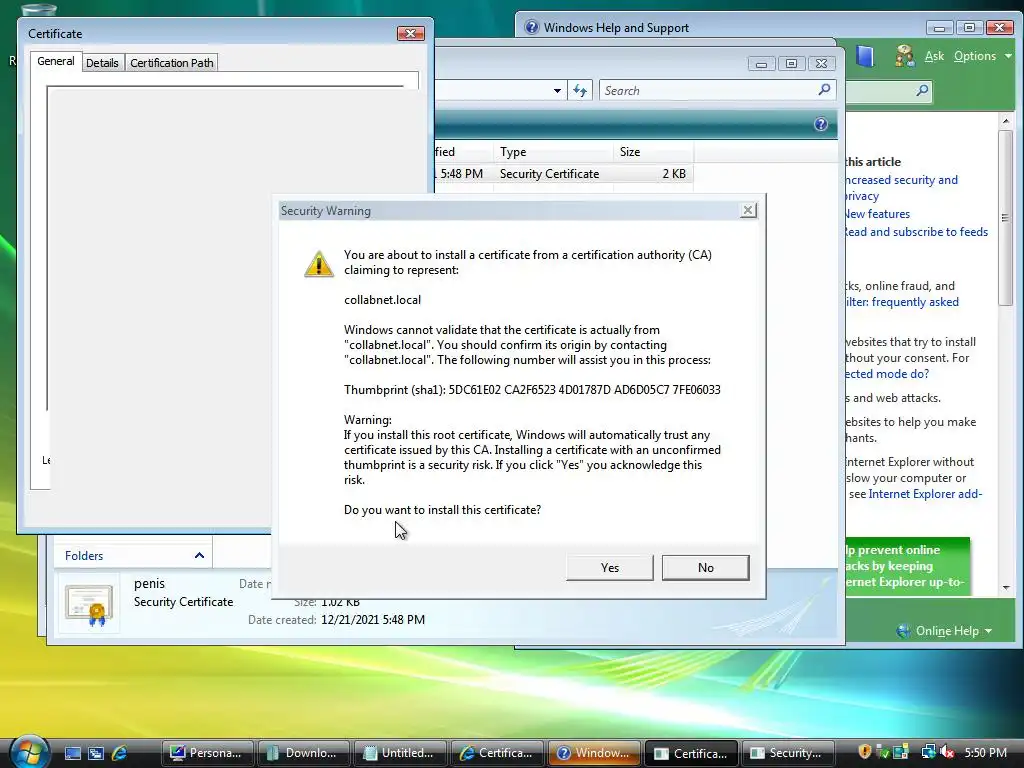The height and width of the screenshot is (768, 1024).
Task: Open the Options dropdown in Help window
Action: 983,56
